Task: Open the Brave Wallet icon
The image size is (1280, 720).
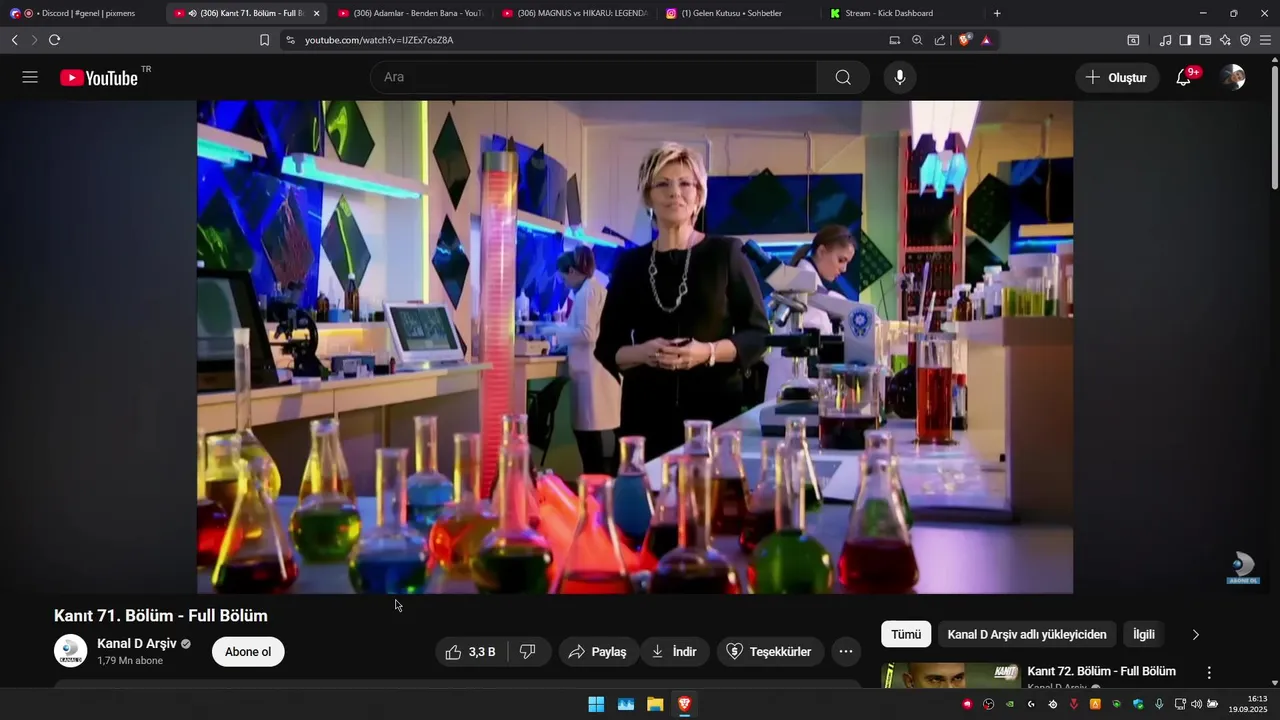Action: [1205, 40]
